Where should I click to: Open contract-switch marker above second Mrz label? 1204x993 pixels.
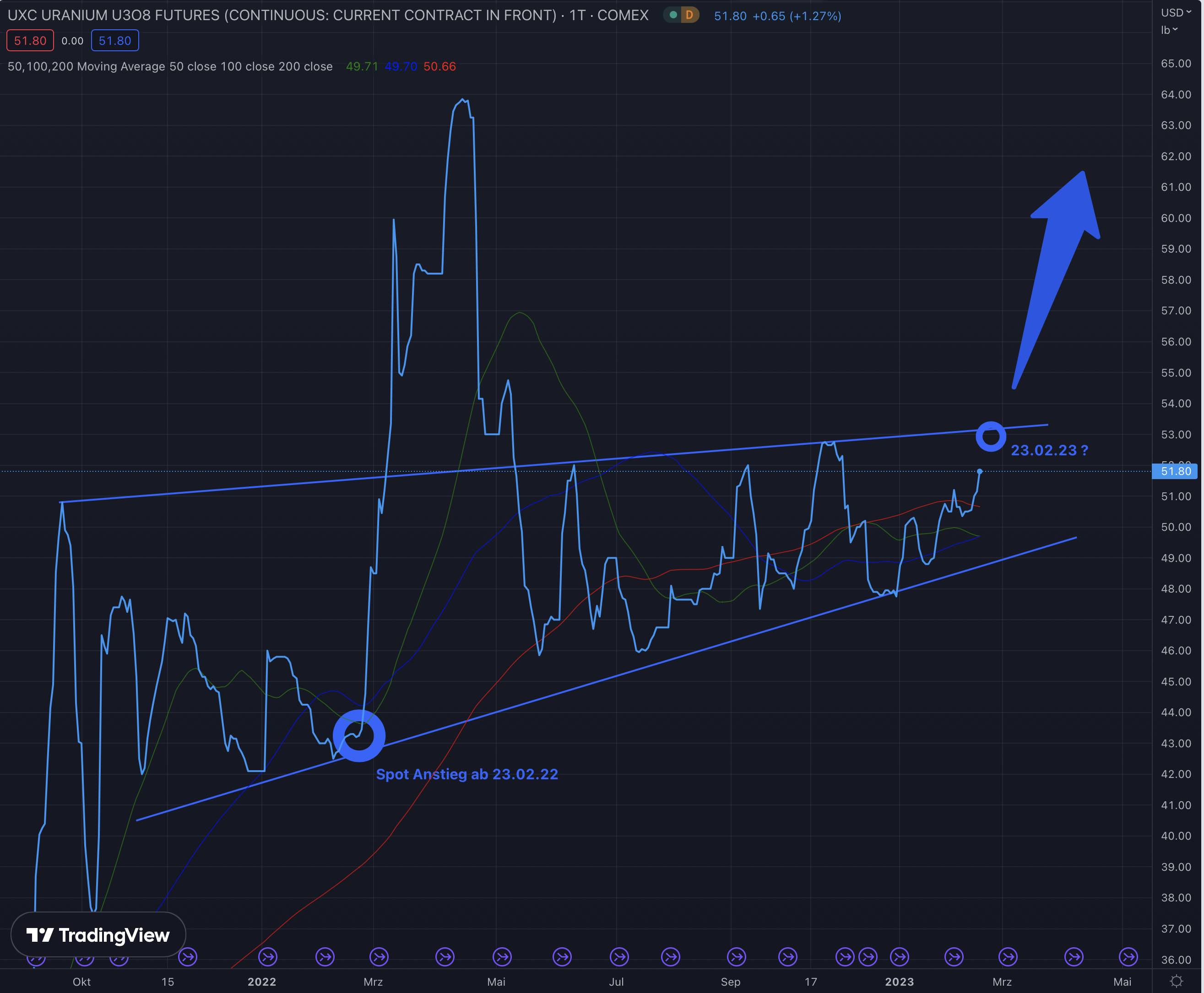click(1008, 956)
